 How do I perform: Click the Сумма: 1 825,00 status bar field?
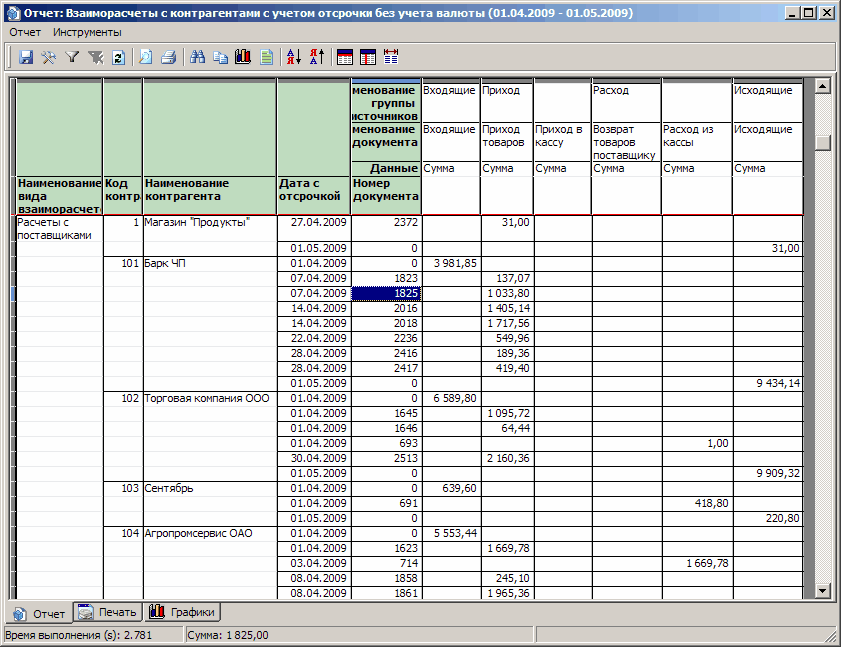coord(359,635)
